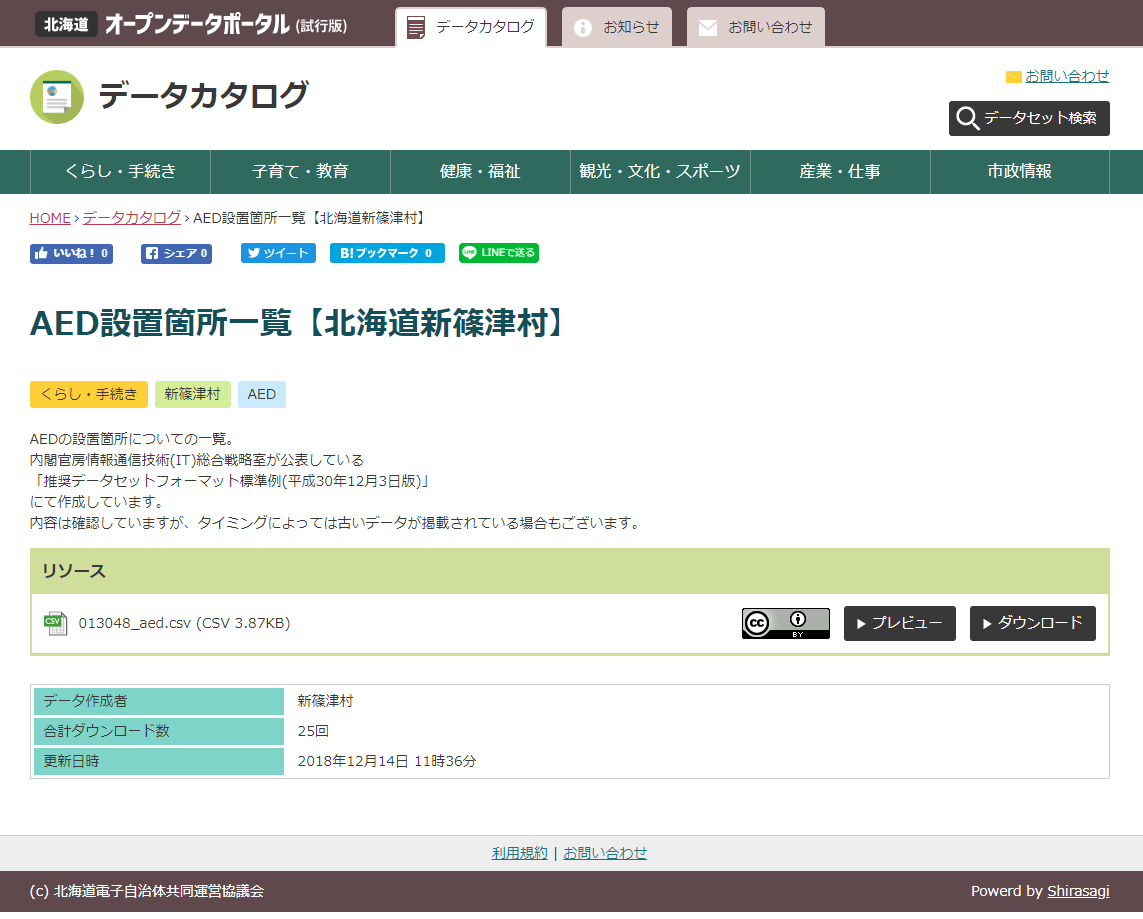Image resolution: width=1143 pixels, height=919 pixels.
Task: Visit the Shirasagi link in footer
Action: click(x=1078, y=891)
